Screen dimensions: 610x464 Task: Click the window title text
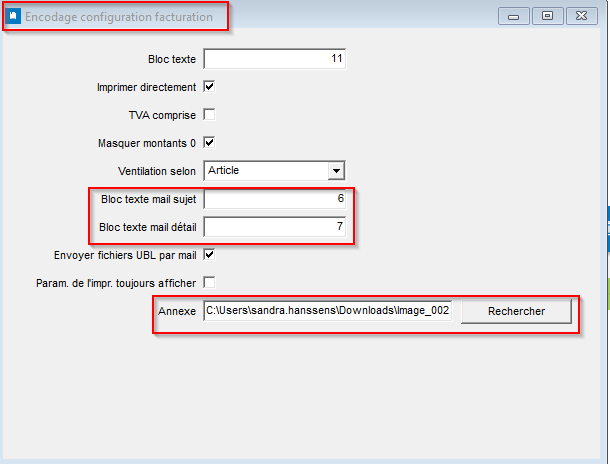point(119,17)
